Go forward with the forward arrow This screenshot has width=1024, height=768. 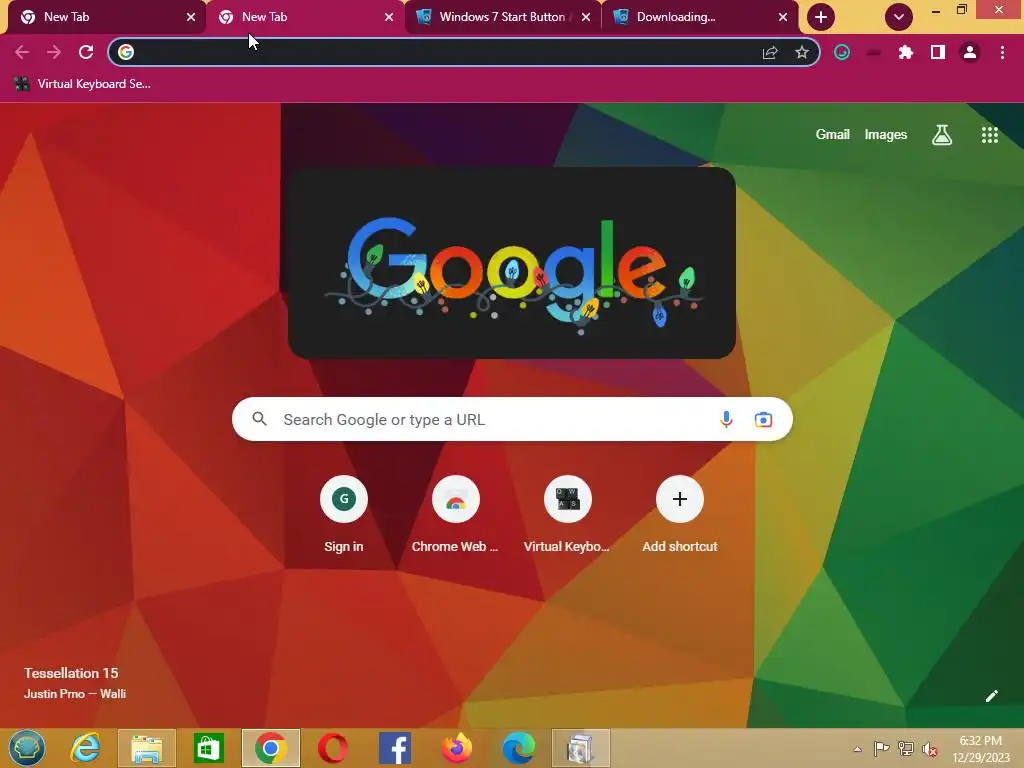pos(54,52)
